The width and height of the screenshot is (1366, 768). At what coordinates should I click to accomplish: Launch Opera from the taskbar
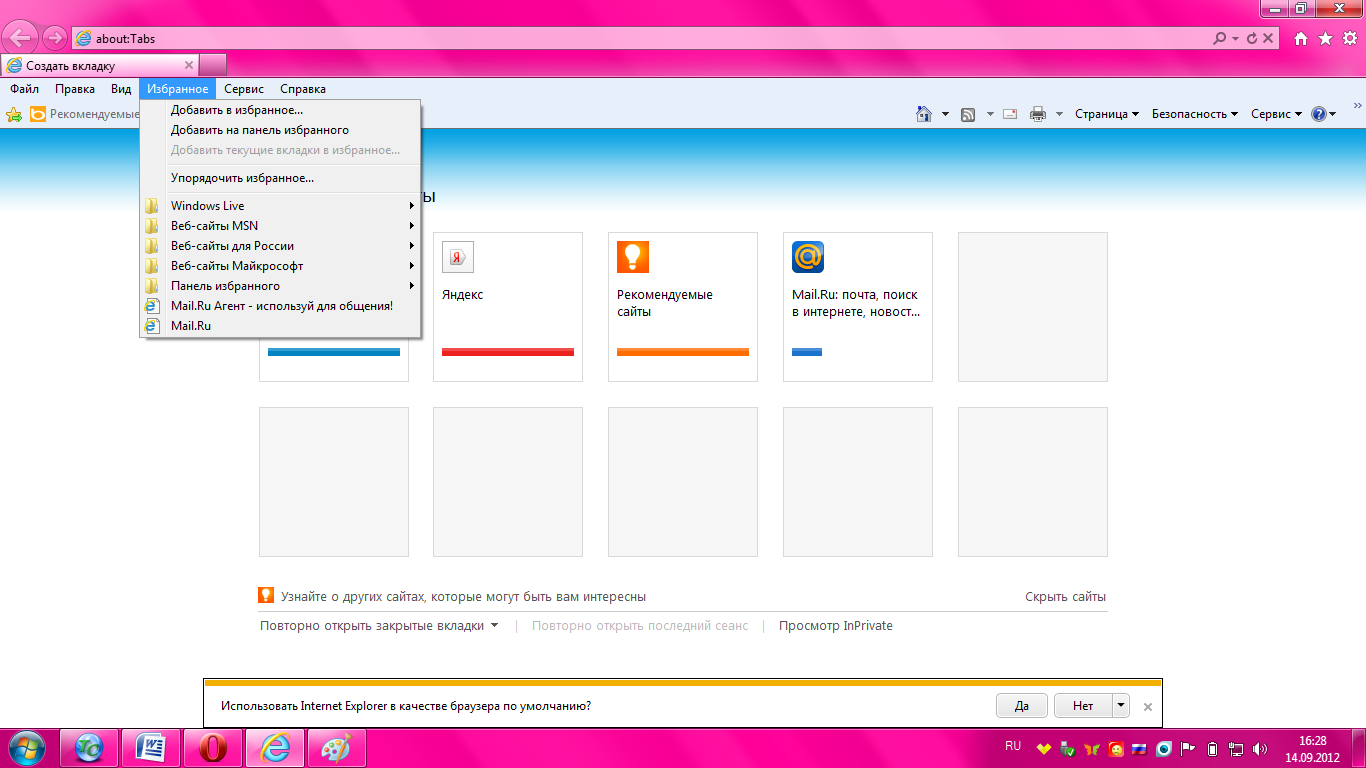click(212, 747)
